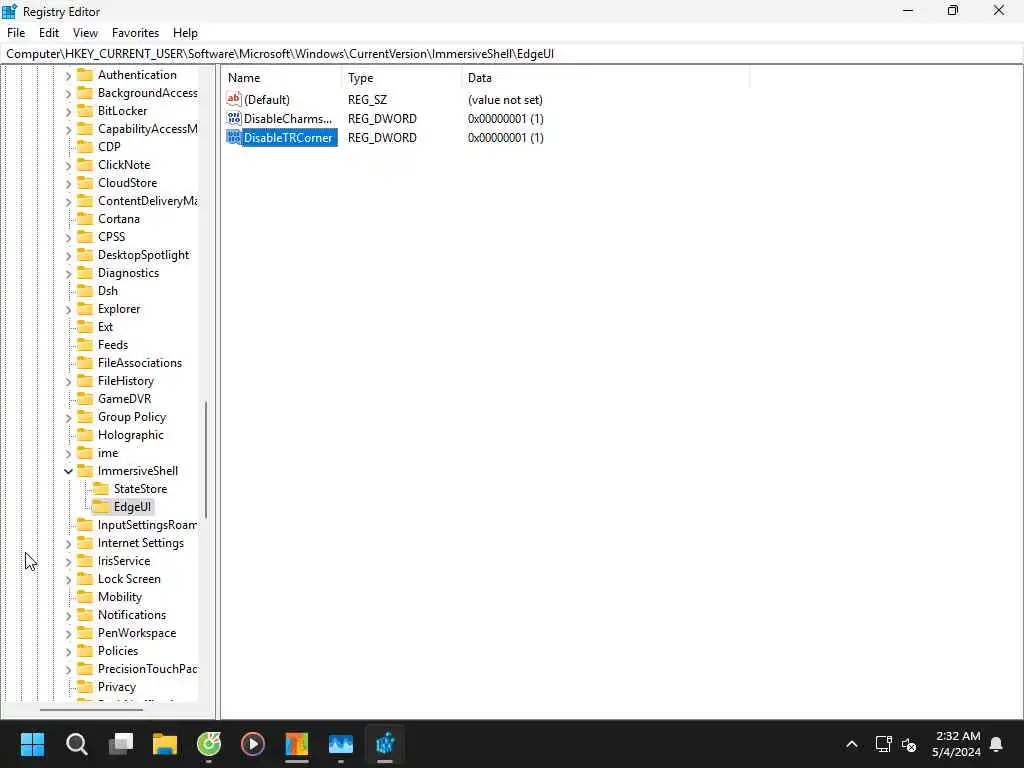Screen dimensions: 1024x768
Task: Select the DisableCharms... value name
Action: tap(288, 119)
